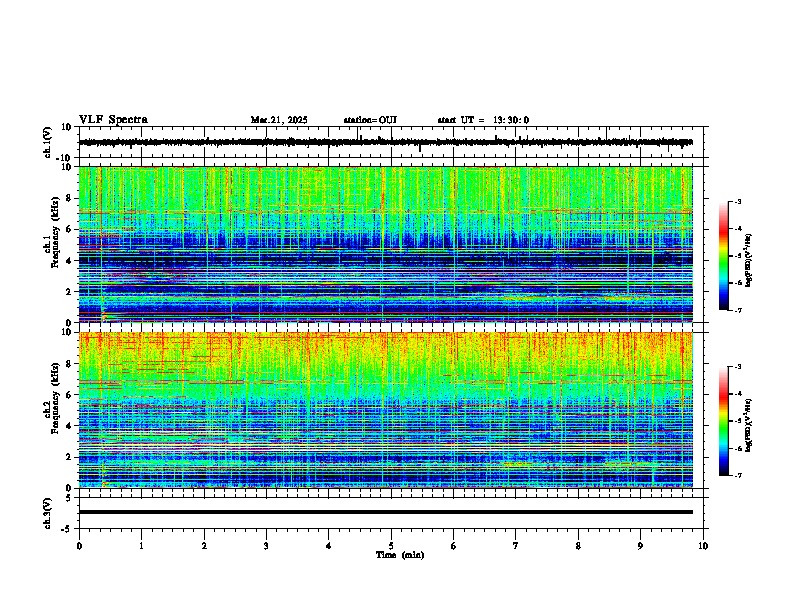The image size is (792, 612).
Task: Click time axis tick label "7"
Action: 516,546
